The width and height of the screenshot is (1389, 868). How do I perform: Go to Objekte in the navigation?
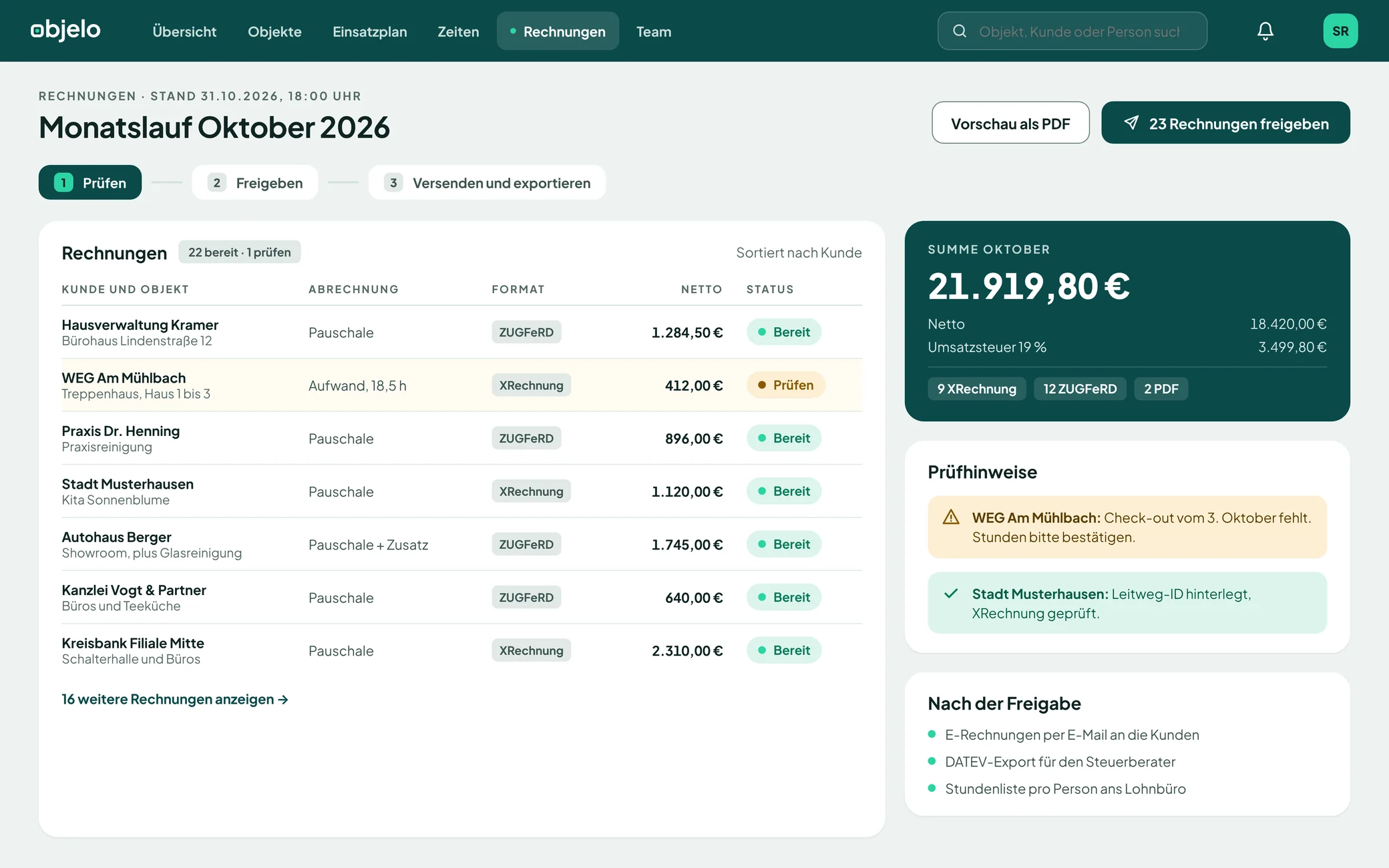click(274, 31)
